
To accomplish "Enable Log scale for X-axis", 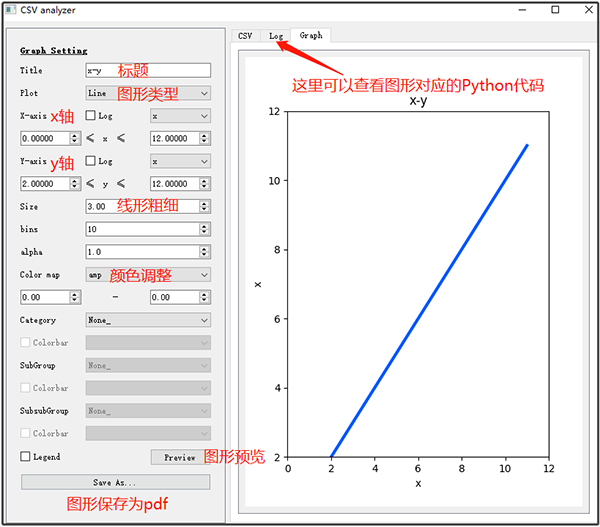I will coord(91,116).
